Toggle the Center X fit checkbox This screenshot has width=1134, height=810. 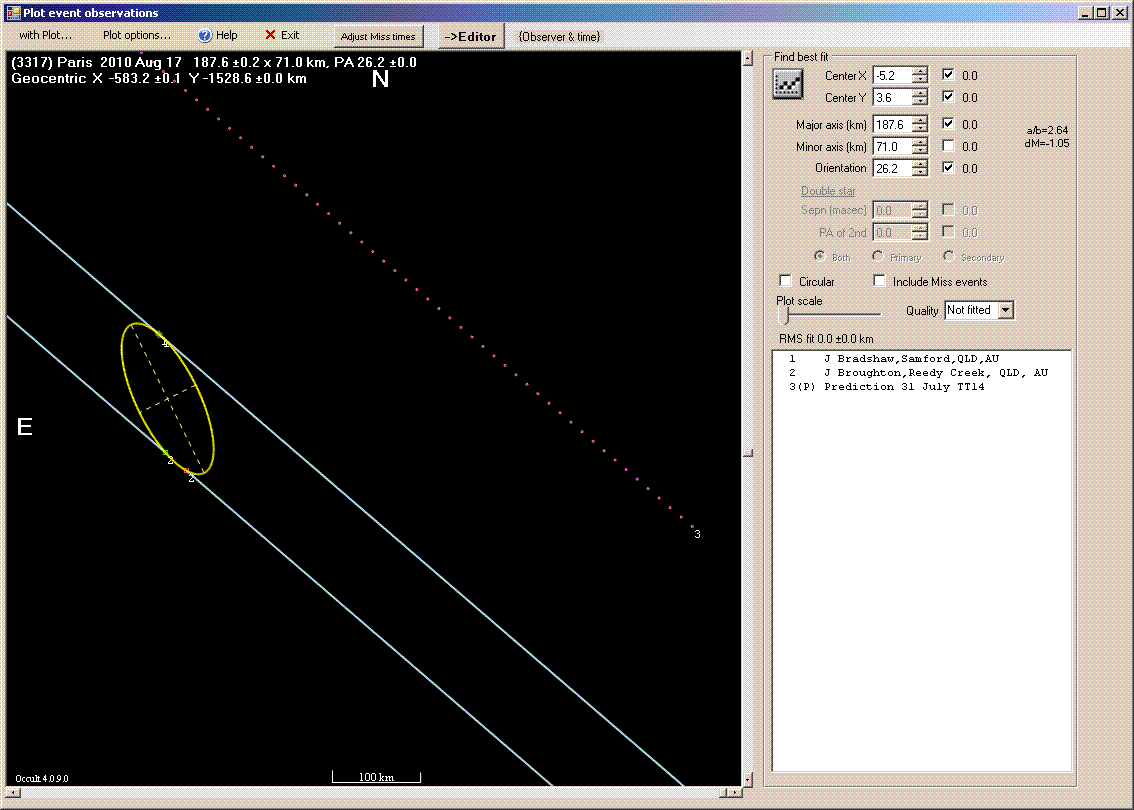pos(948,74)
